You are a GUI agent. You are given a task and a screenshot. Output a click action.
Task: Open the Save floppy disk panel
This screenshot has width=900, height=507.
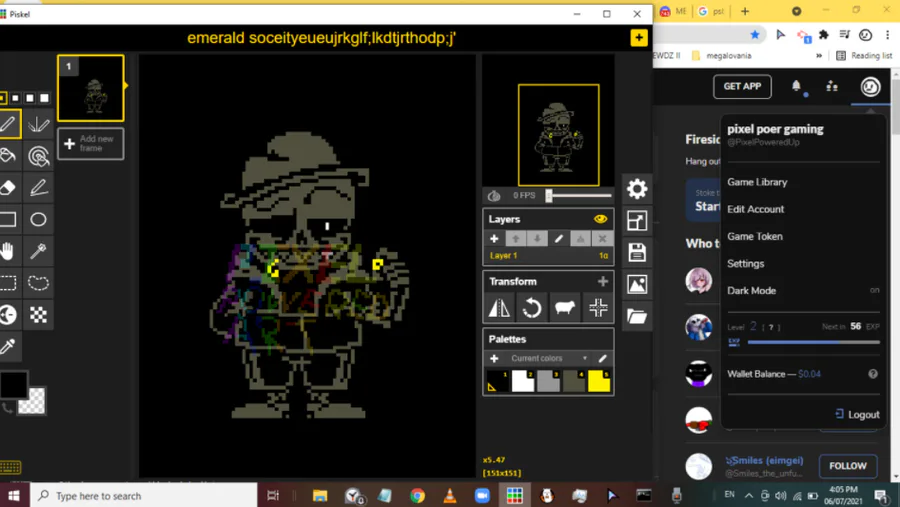pos(637,252)
